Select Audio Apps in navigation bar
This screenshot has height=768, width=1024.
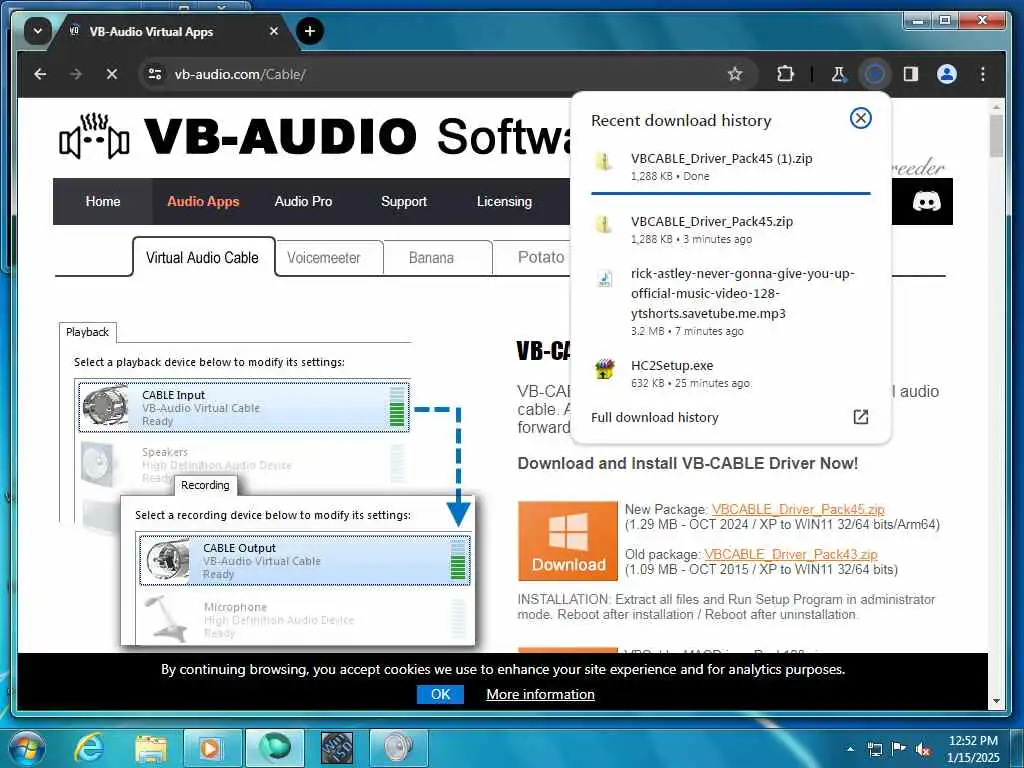(203, 201)
